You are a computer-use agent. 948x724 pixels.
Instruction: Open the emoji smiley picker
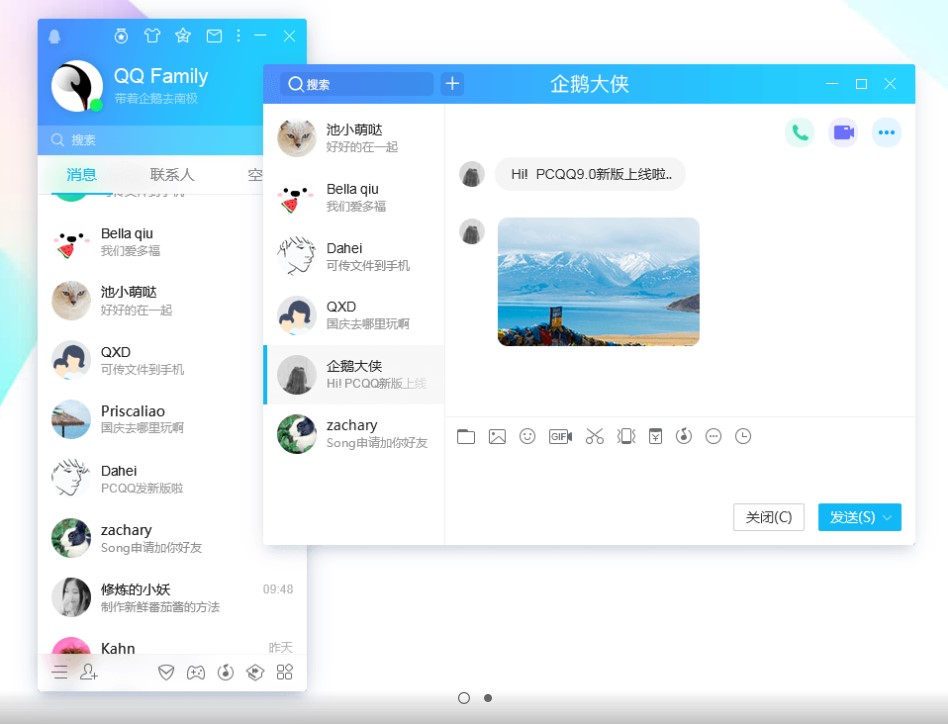tap(527, 436)
